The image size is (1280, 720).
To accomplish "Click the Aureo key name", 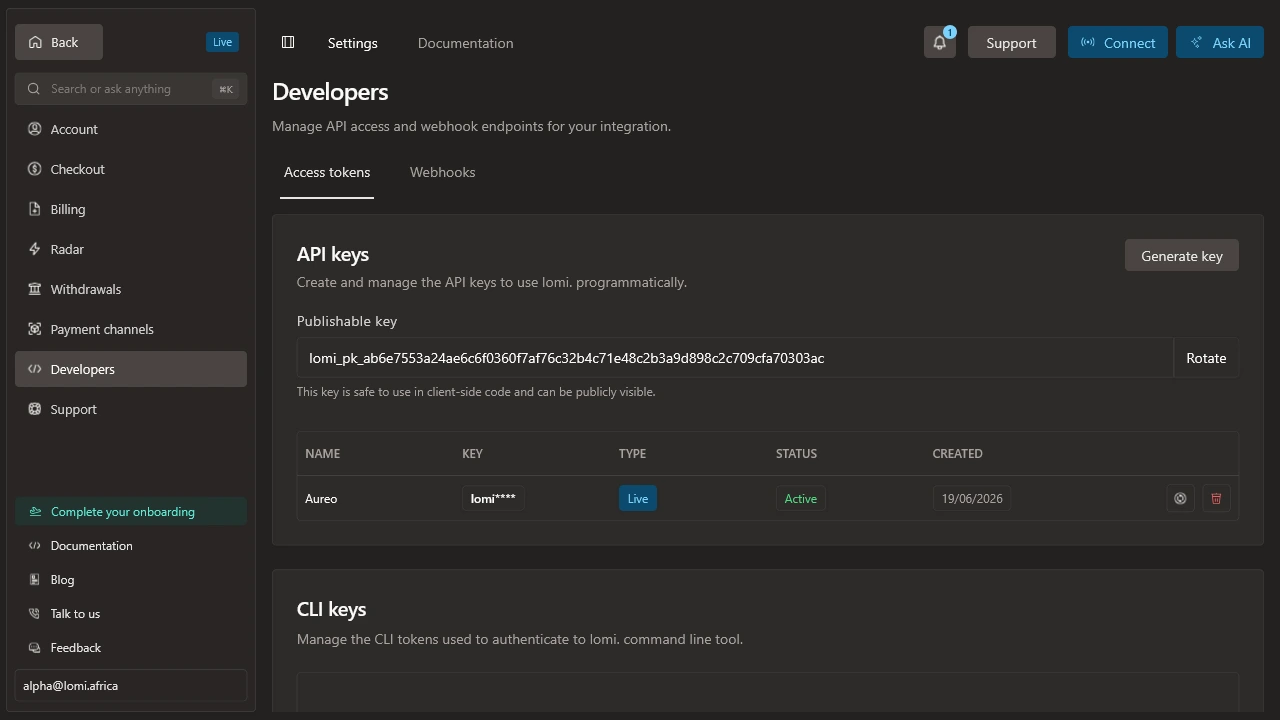I will pos(321,498).
